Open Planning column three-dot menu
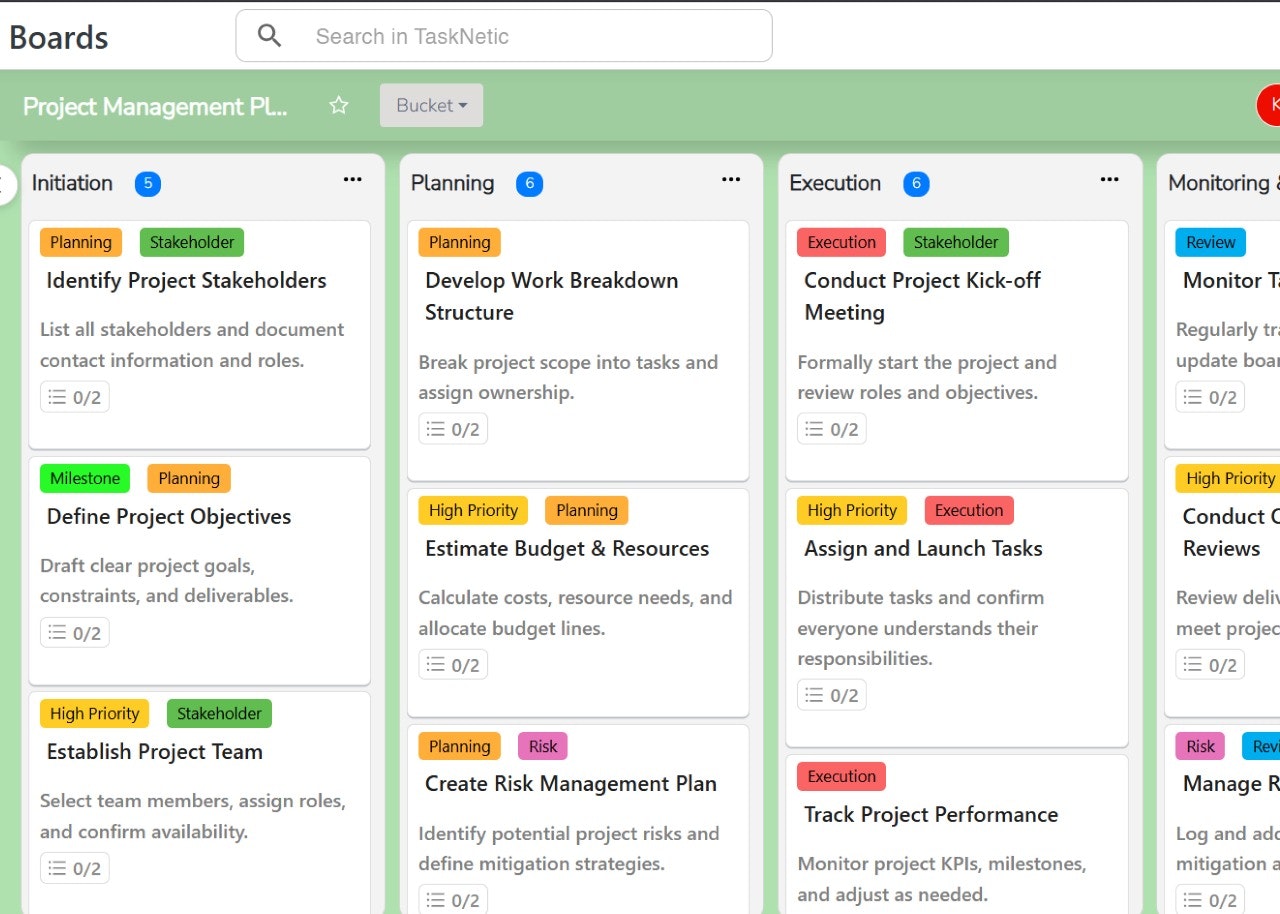 731,180
